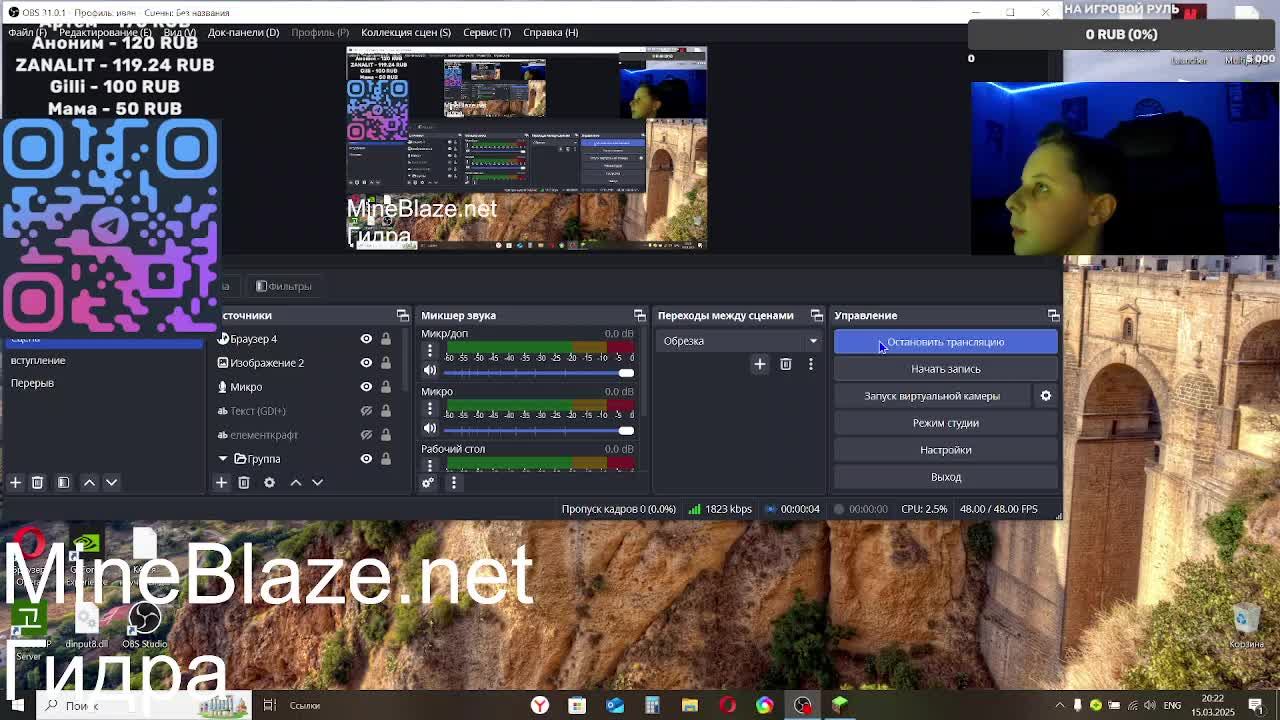Adjust Микр/доп volume slider

pyautogui.click(x=540, y=373)
